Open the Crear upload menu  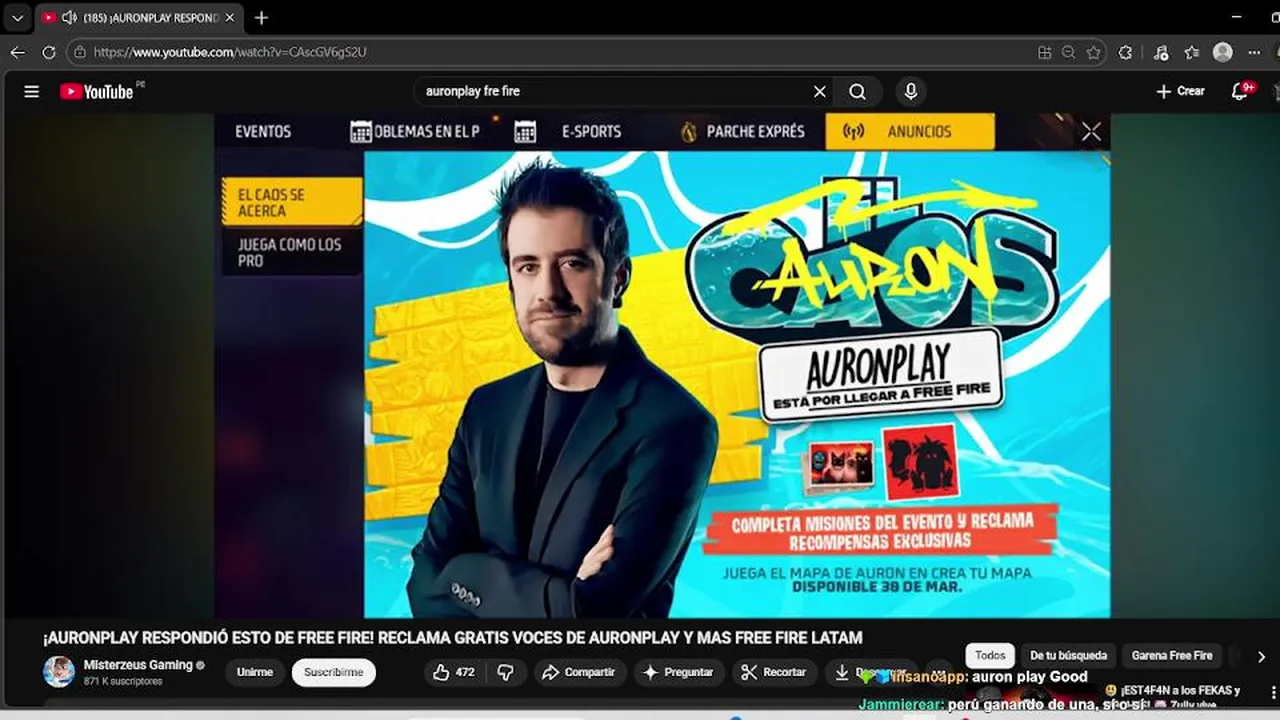click(1180, 91)
